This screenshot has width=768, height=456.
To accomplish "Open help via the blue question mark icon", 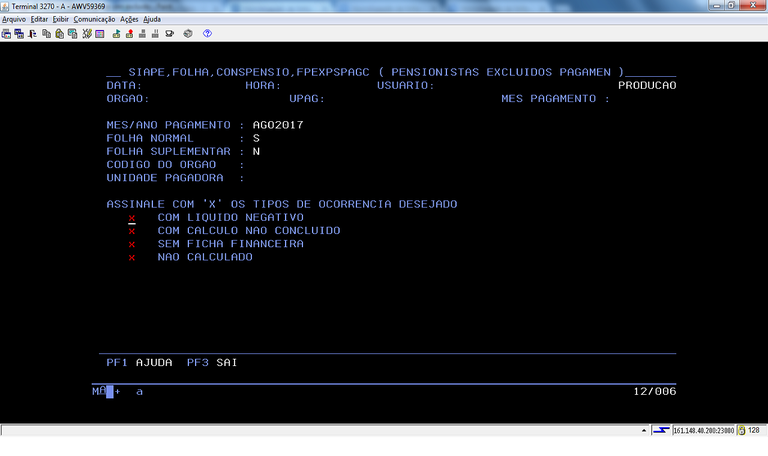I will [207, 34].
